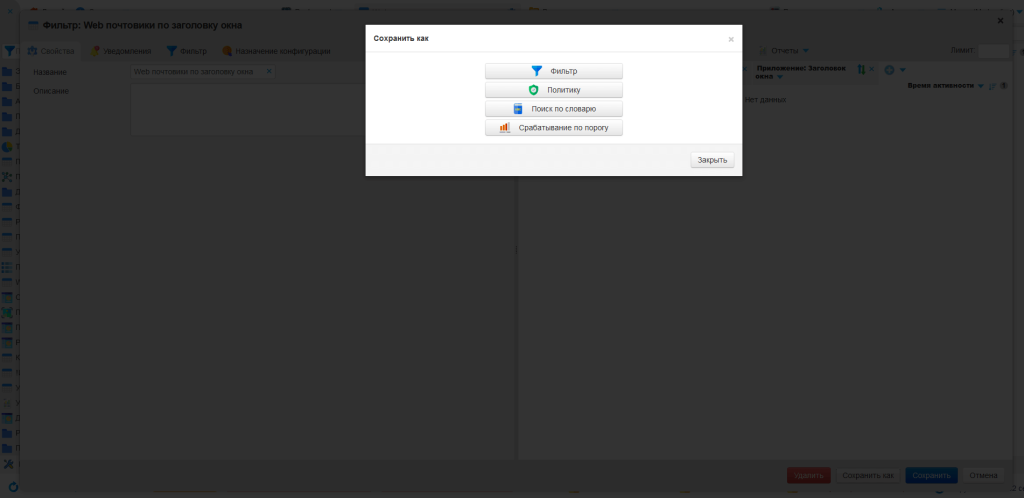
Task: Pick Срабатывание по порогу option
Action: pos(554,128)
